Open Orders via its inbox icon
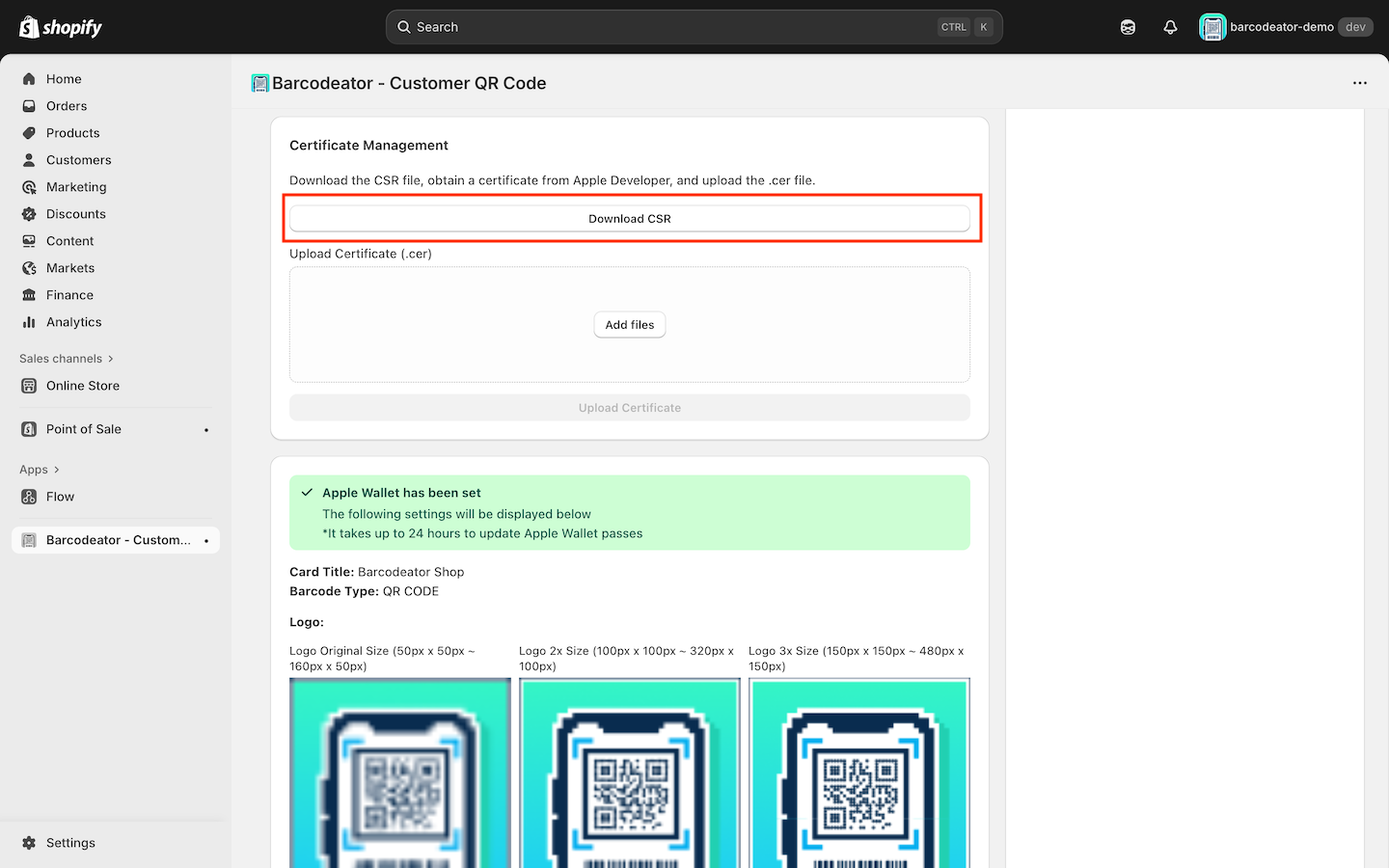1389x868 pixels. click(29, 106)
